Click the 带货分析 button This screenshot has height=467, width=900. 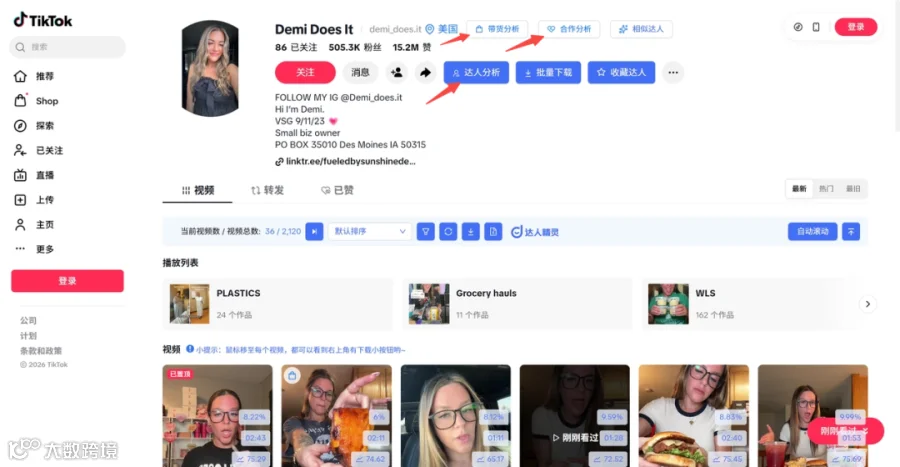[497, 29]
